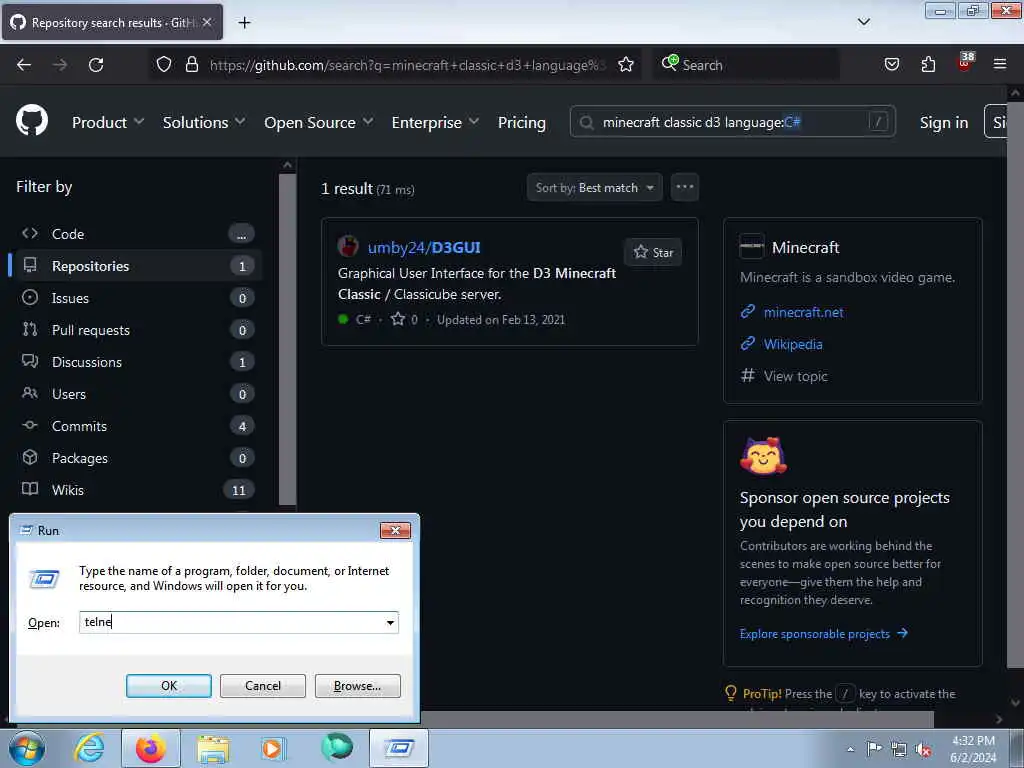Open the three-dot more options button
The height and width of the screenshot is (768, 1024).
(684, 187)
